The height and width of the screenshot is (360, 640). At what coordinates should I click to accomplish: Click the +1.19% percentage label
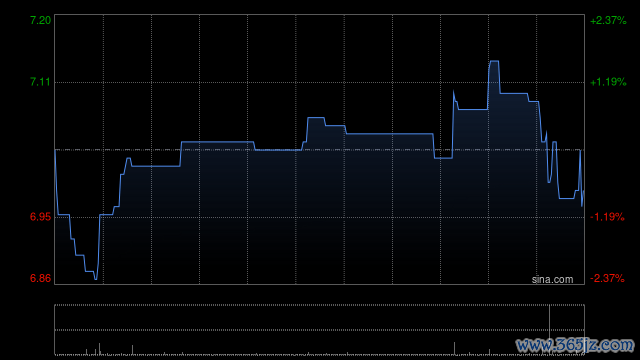click(608, 82)
